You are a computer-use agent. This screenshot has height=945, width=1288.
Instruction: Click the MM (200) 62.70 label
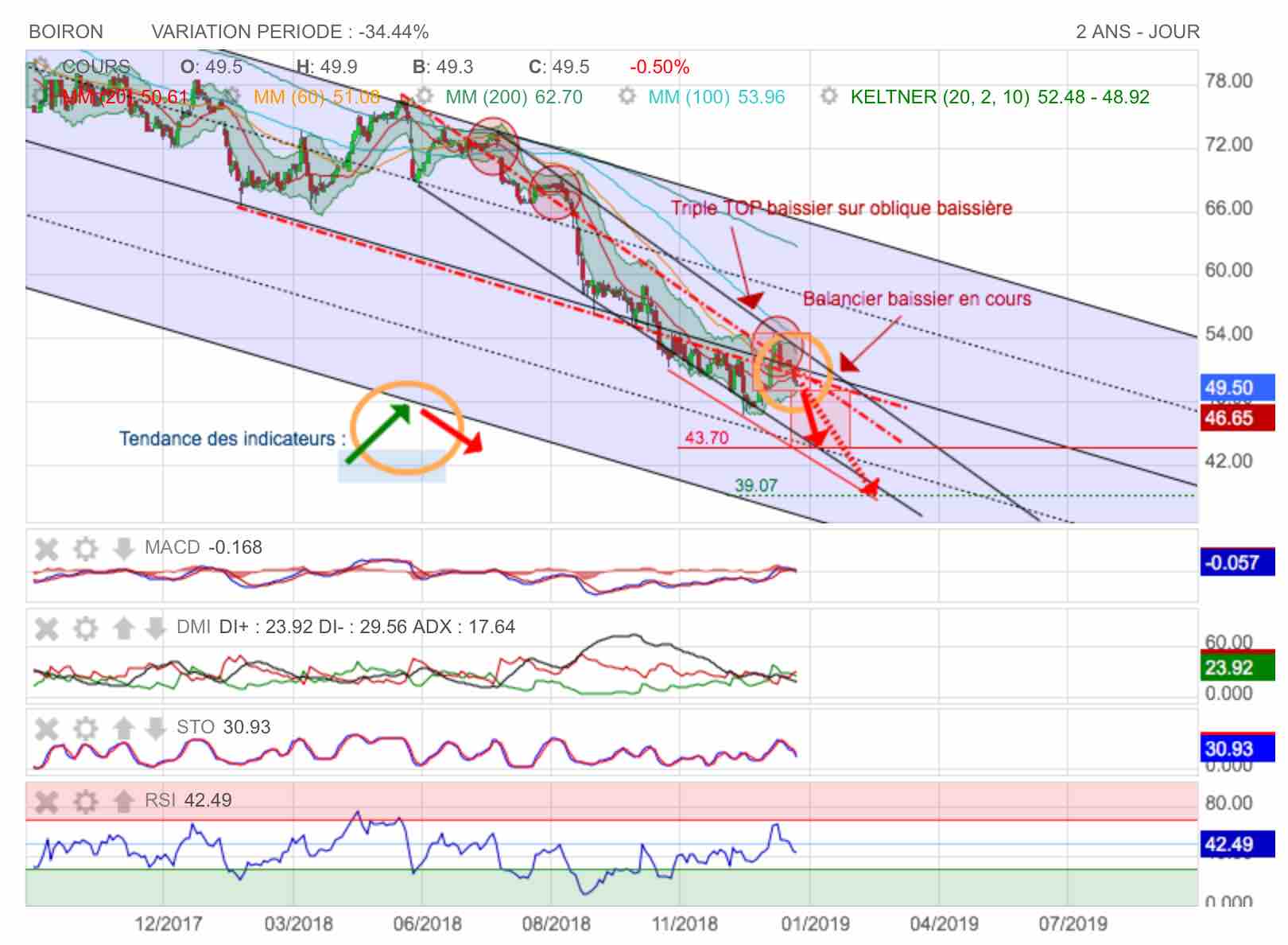514,97
